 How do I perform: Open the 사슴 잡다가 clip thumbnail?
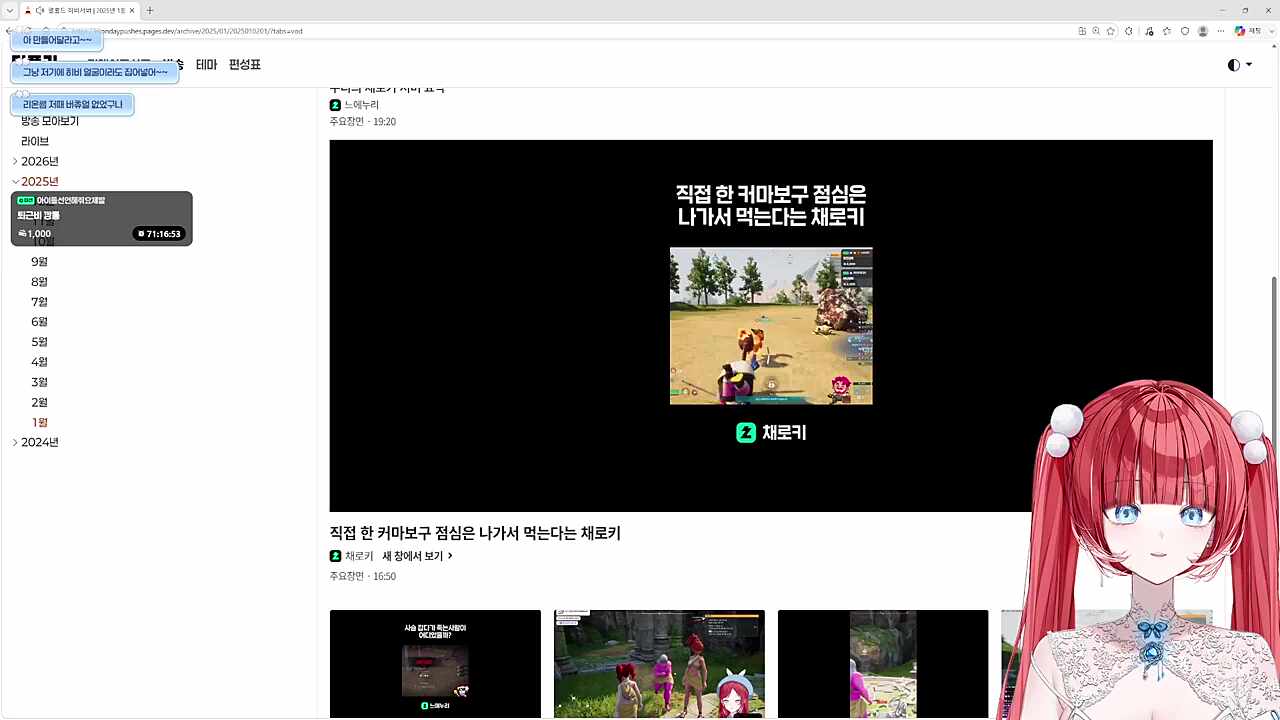435,664
